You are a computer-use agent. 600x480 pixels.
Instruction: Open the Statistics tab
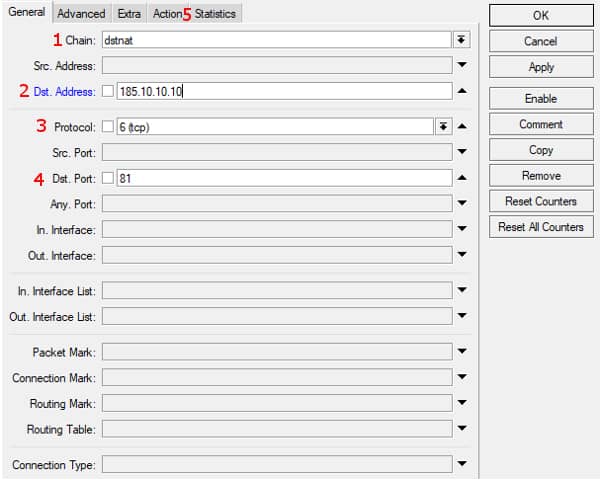215,14
